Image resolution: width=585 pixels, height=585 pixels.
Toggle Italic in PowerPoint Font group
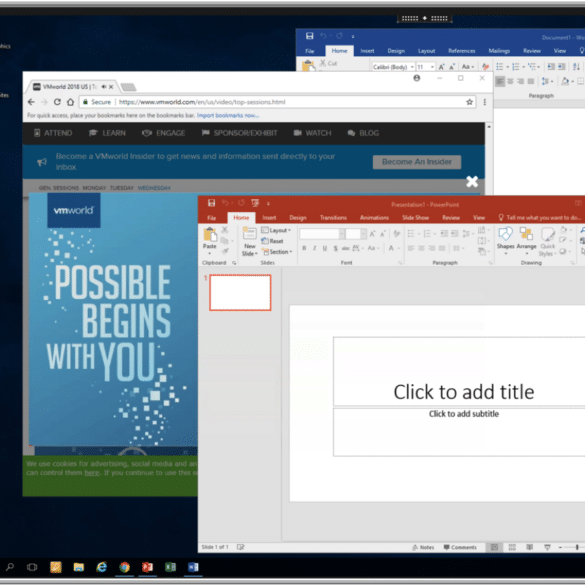pyautogui.click(x=315, y=248)
